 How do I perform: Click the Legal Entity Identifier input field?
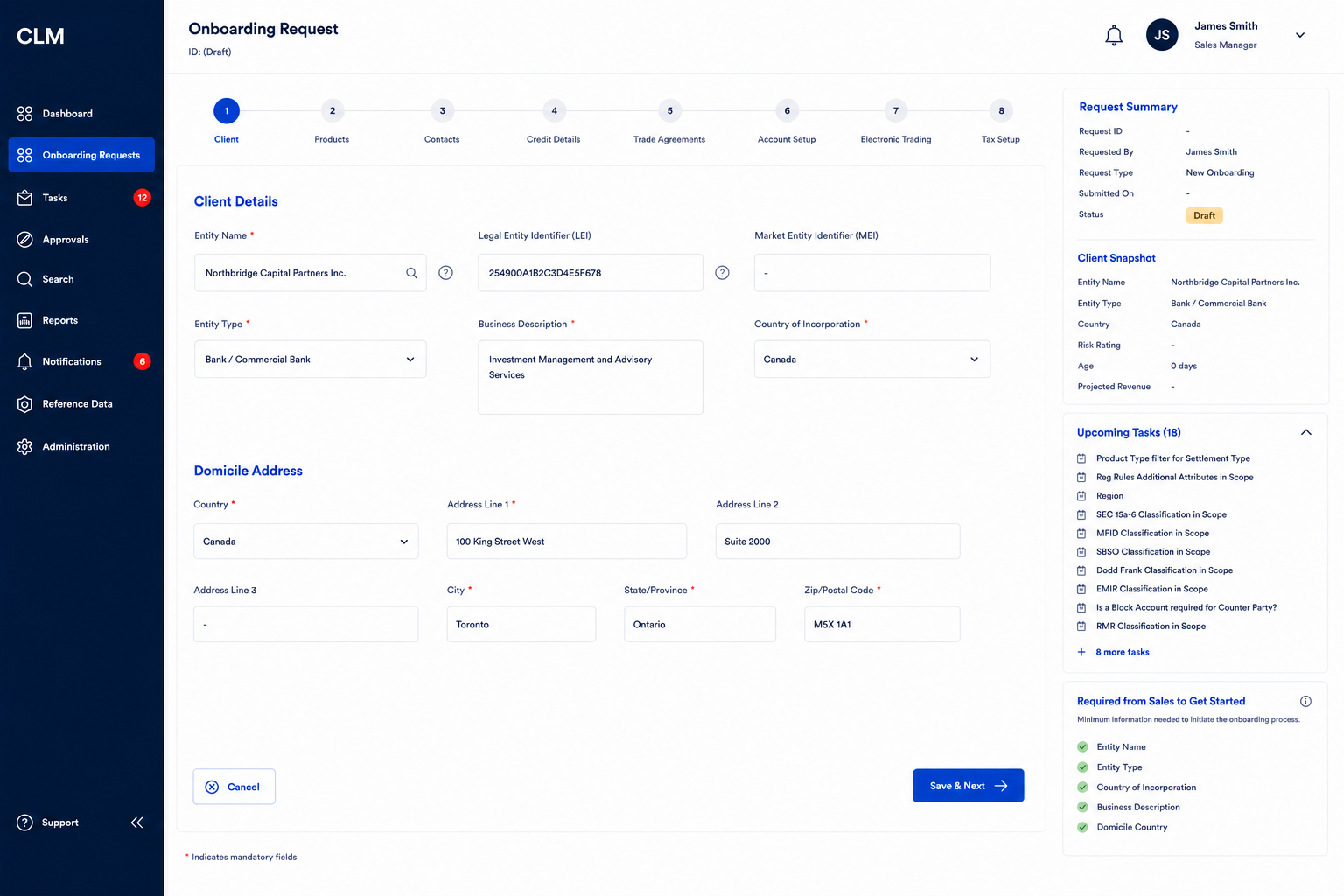tap(591, 273)
